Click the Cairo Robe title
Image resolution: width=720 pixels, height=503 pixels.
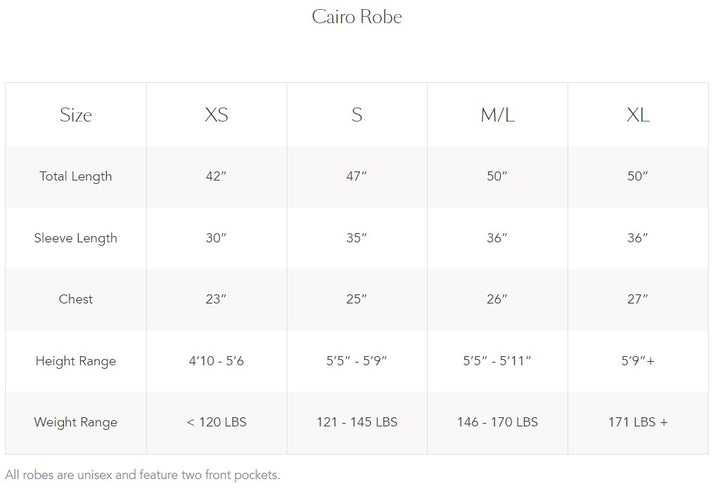point(356,17)
